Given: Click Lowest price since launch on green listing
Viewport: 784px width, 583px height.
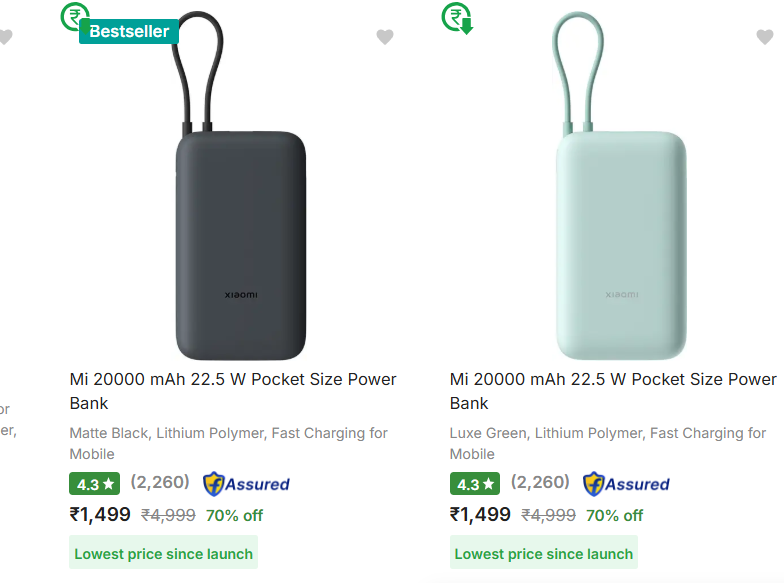Looking at the screenshot, I should tap(544, 553).
